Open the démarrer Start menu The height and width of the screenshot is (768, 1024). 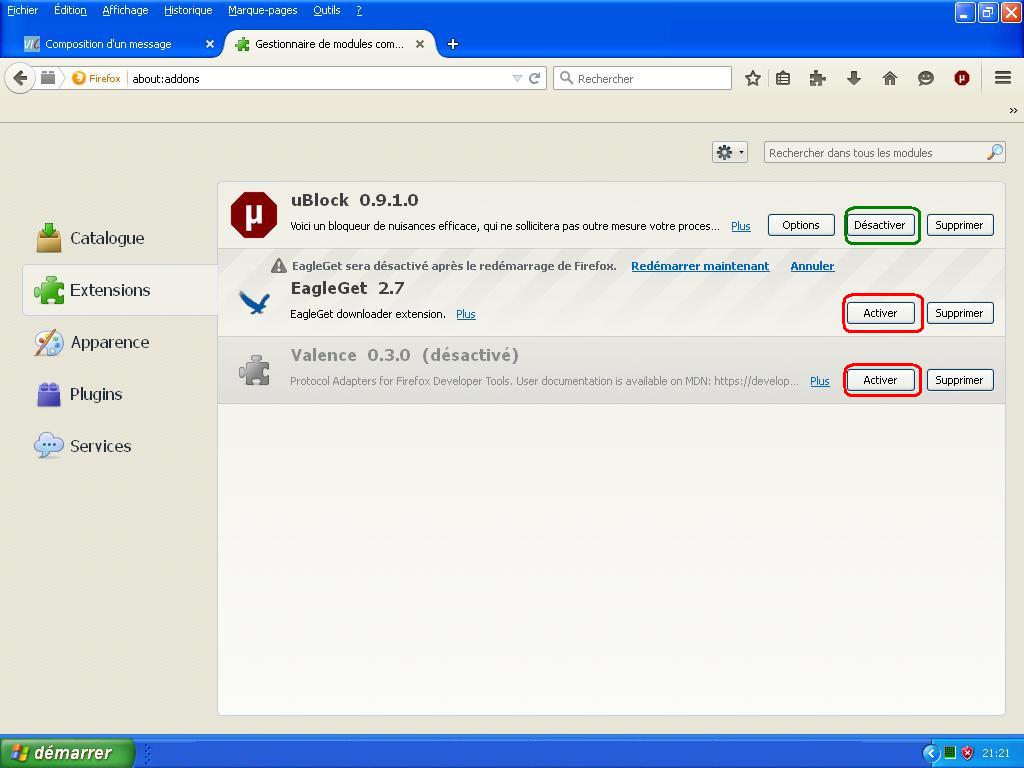click(x=67, y=753)
